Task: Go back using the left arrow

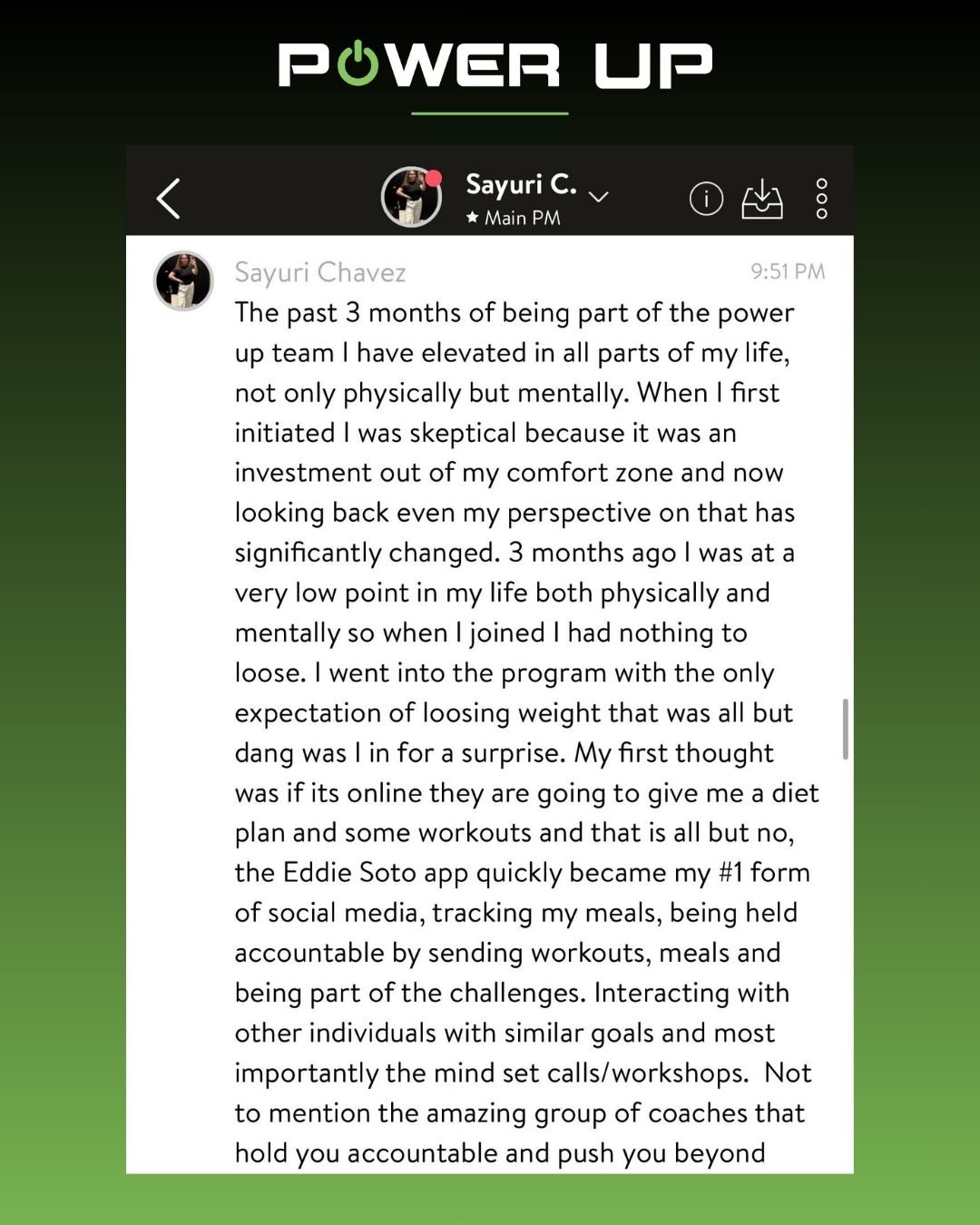Action: pyautogui.click(x=169, y=198)
